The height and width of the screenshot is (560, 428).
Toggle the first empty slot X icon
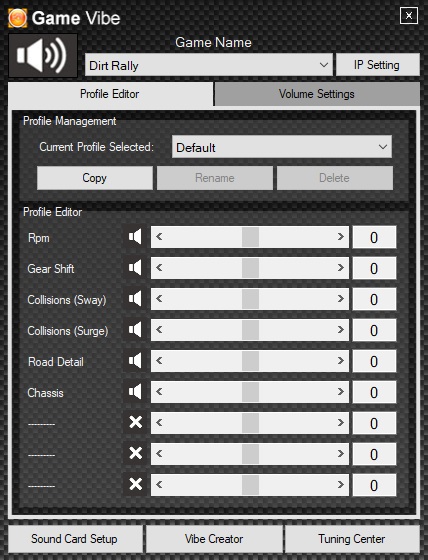[135, 422]
